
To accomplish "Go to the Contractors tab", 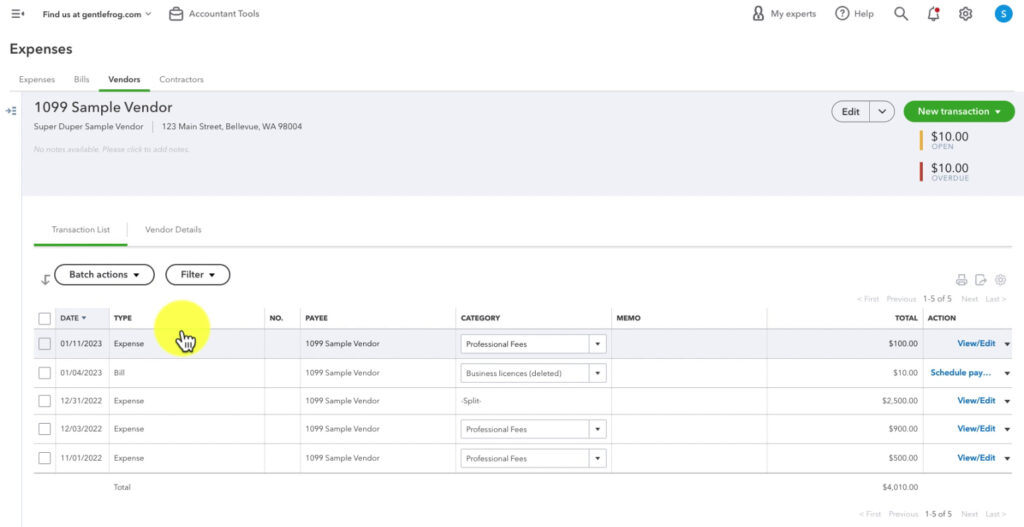I will click(x=182, y=80).
